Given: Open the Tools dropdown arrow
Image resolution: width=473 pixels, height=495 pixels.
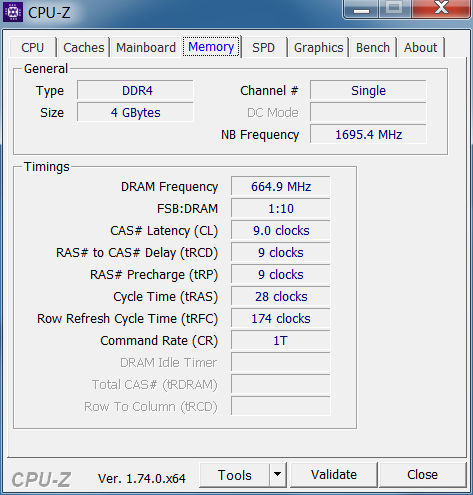Looking at the screenshot, I should (278, 474).
